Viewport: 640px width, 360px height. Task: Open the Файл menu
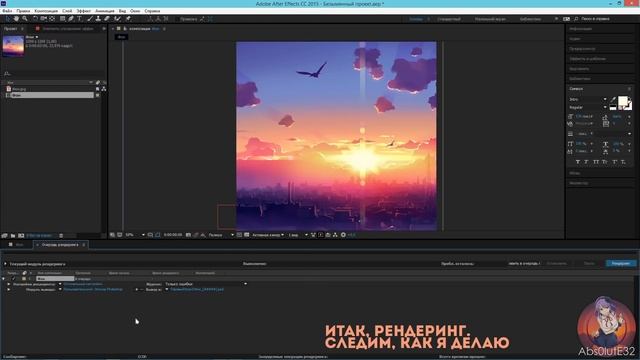(7, 11)
